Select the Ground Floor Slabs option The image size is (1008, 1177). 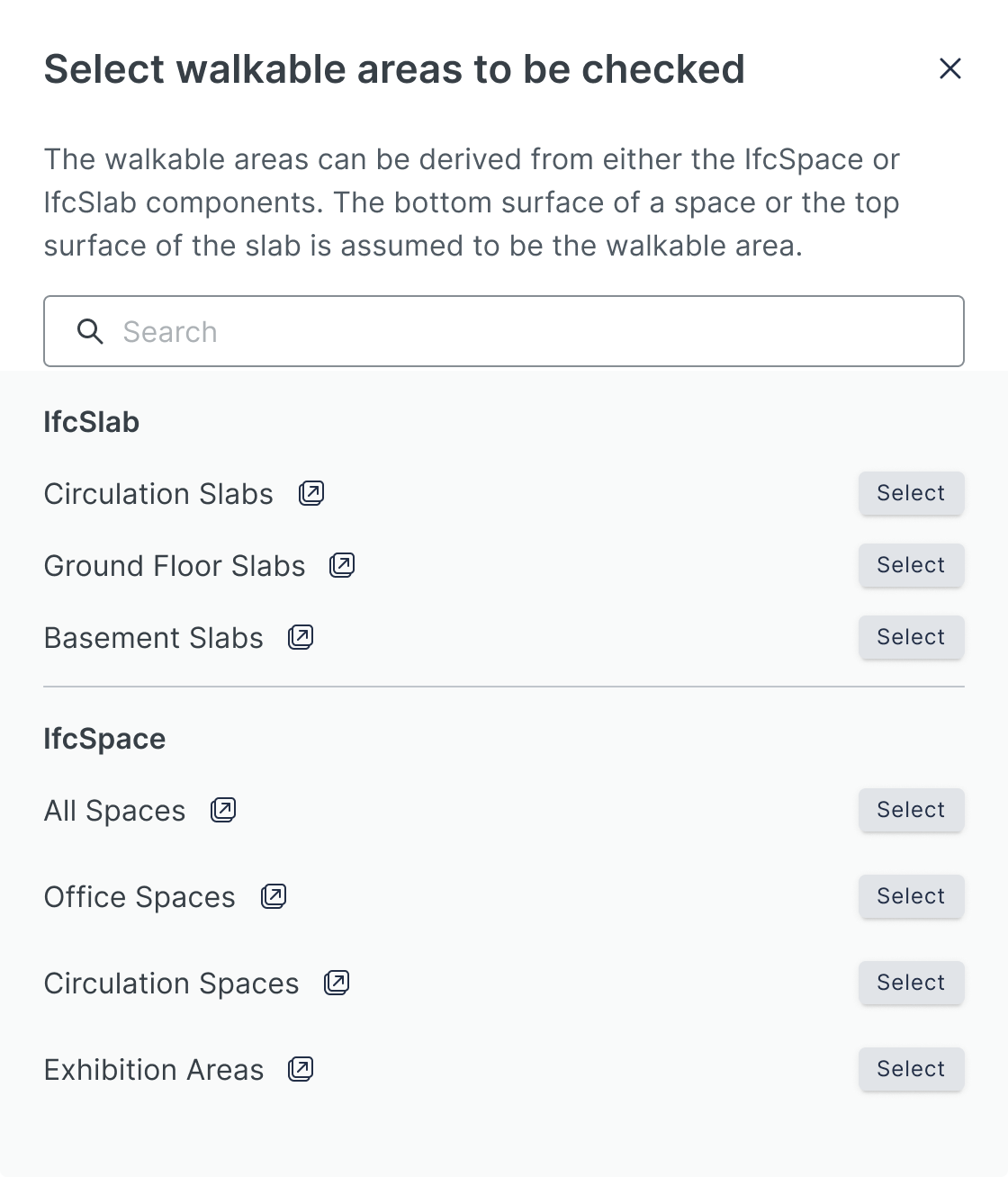coord(911,565)
